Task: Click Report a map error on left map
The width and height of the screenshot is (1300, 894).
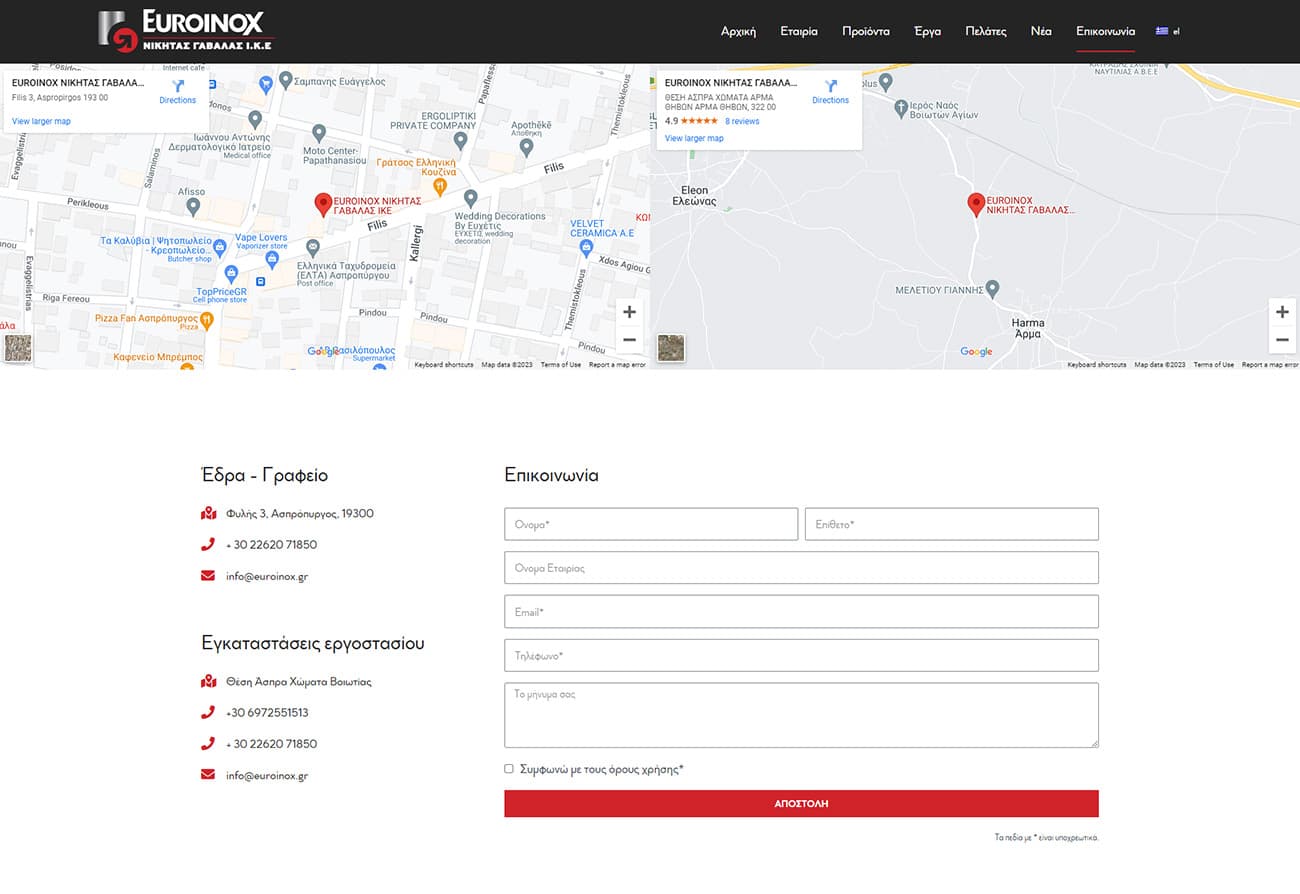Action: pyautogui.click(x=617, y=365)
